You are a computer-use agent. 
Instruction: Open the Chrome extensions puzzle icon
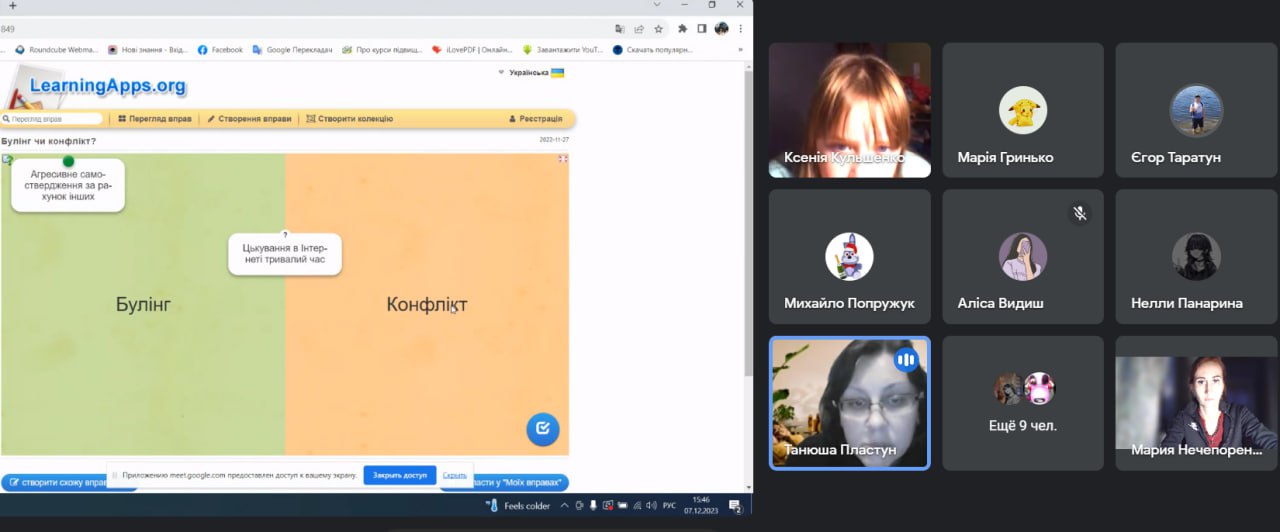[682, 29]
